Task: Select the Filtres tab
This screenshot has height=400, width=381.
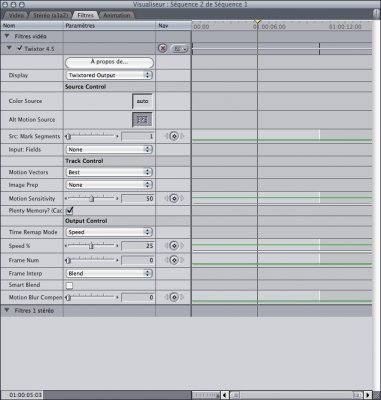Action: pyautogui.click(x=85, y=15)
